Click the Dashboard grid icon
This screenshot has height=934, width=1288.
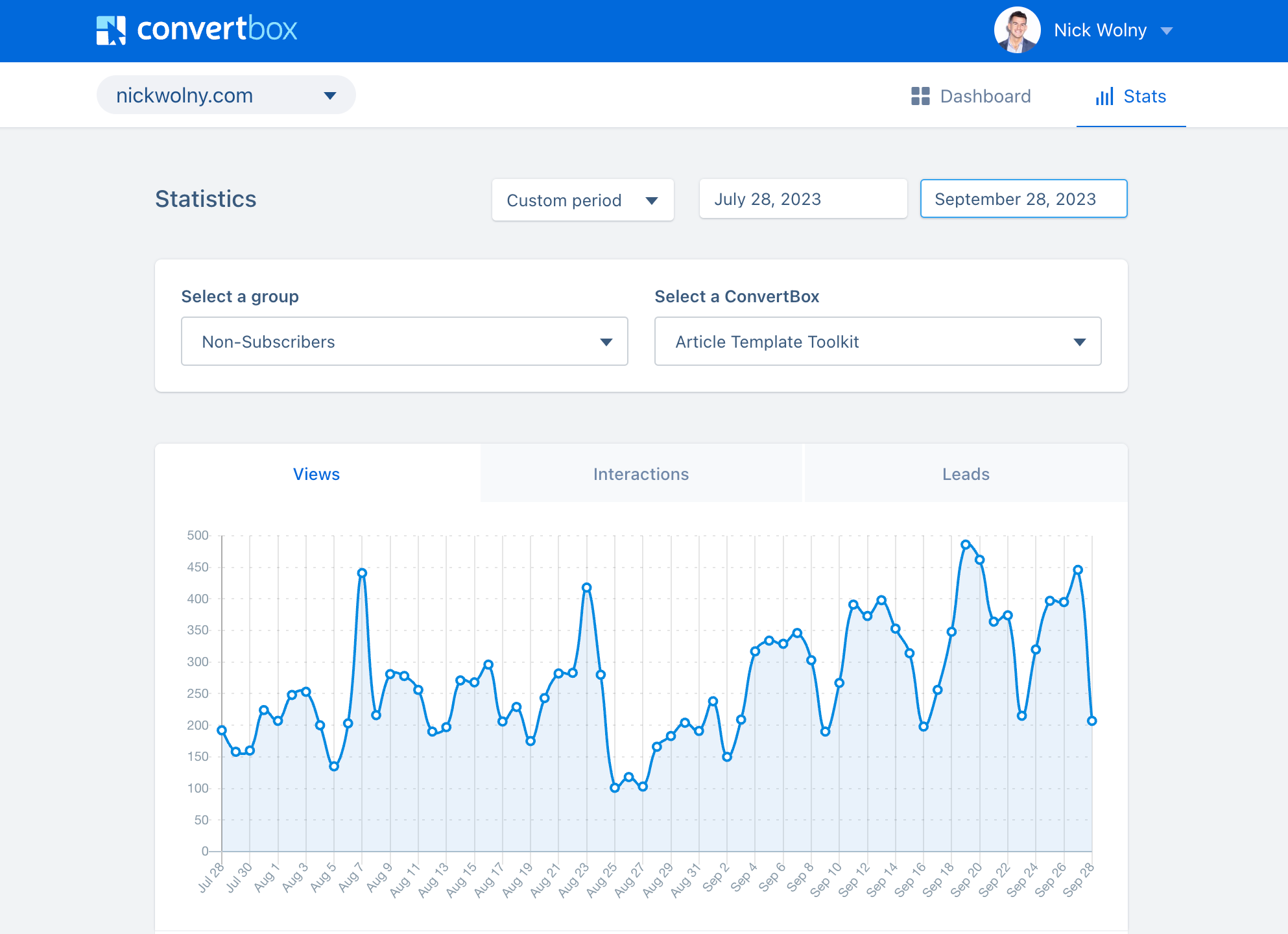920,96
